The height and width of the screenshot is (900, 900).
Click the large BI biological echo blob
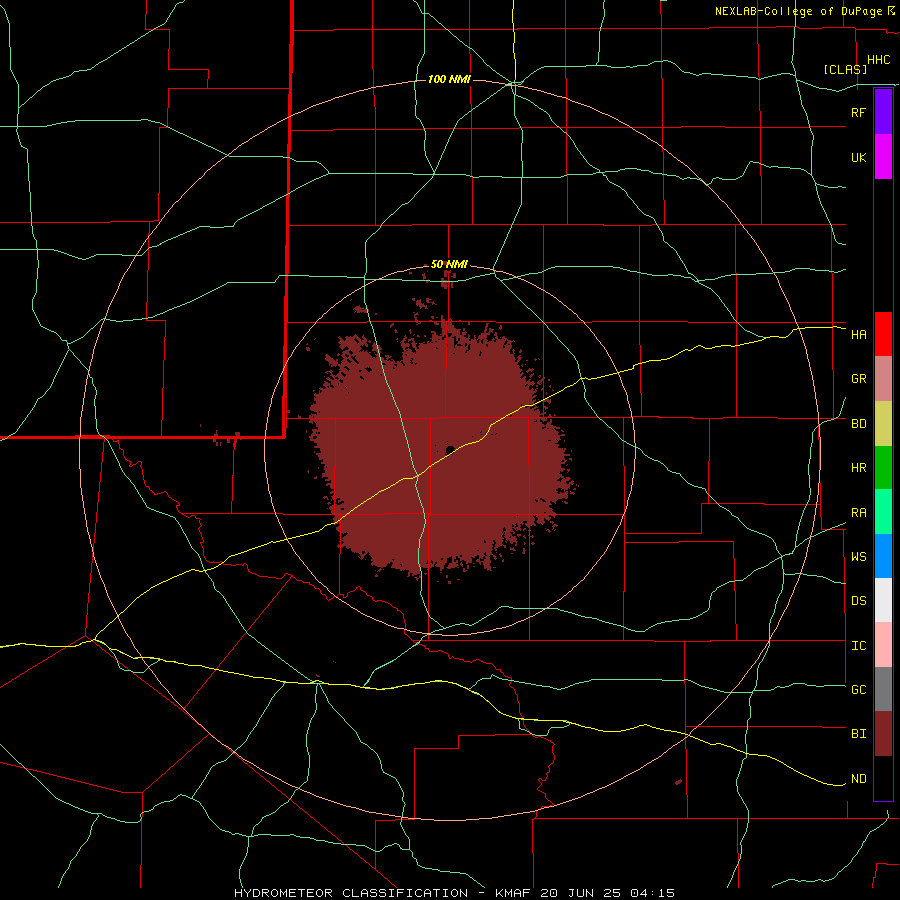442,453
